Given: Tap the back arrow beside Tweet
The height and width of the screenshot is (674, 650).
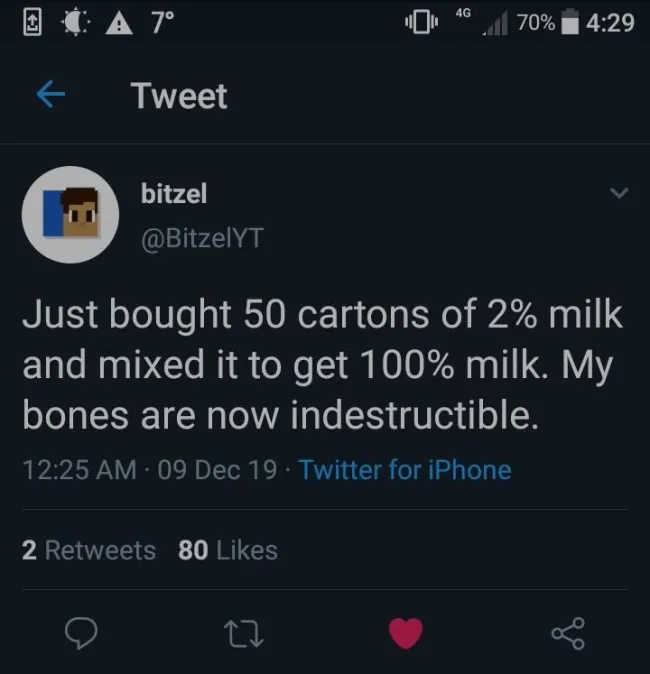Looking at the screenshot, I should coord(51,96).
